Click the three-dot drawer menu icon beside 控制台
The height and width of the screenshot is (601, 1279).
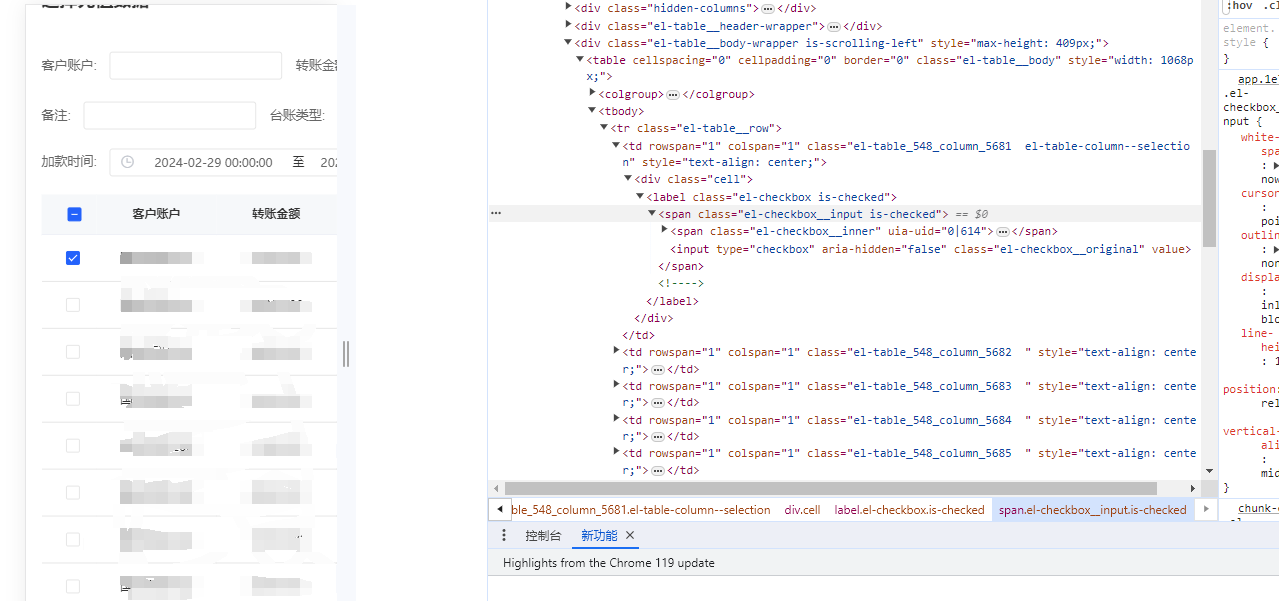pos(504,536)
